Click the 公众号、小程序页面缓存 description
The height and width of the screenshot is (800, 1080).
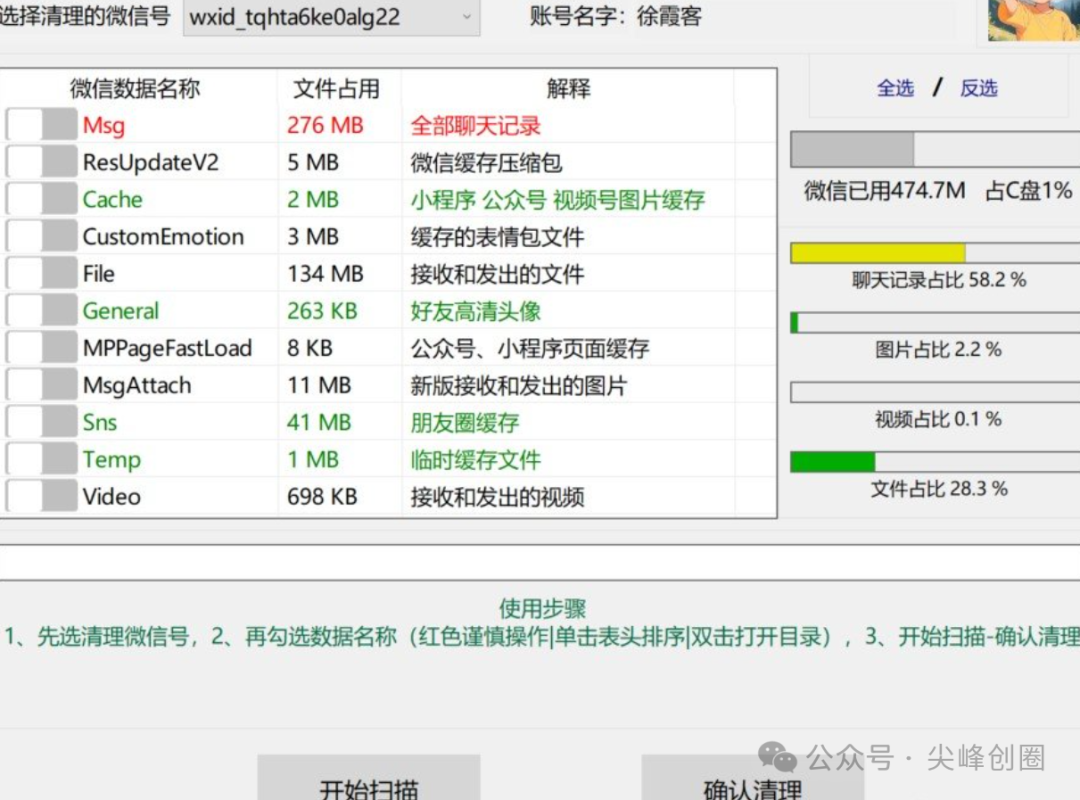pos(530,349)
